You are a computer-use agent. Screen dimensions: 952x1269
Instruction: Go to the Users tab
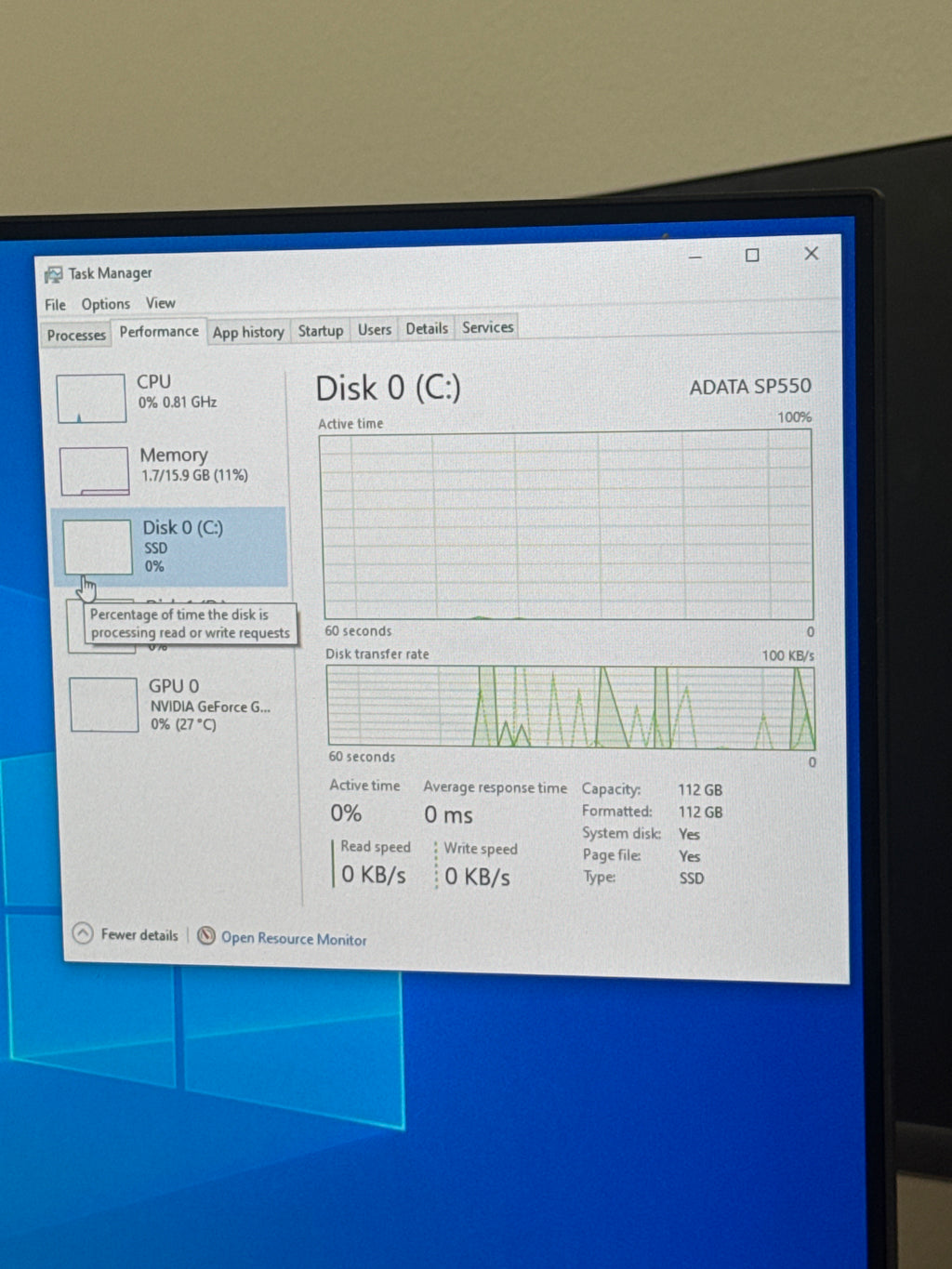[x=375, y=329]
